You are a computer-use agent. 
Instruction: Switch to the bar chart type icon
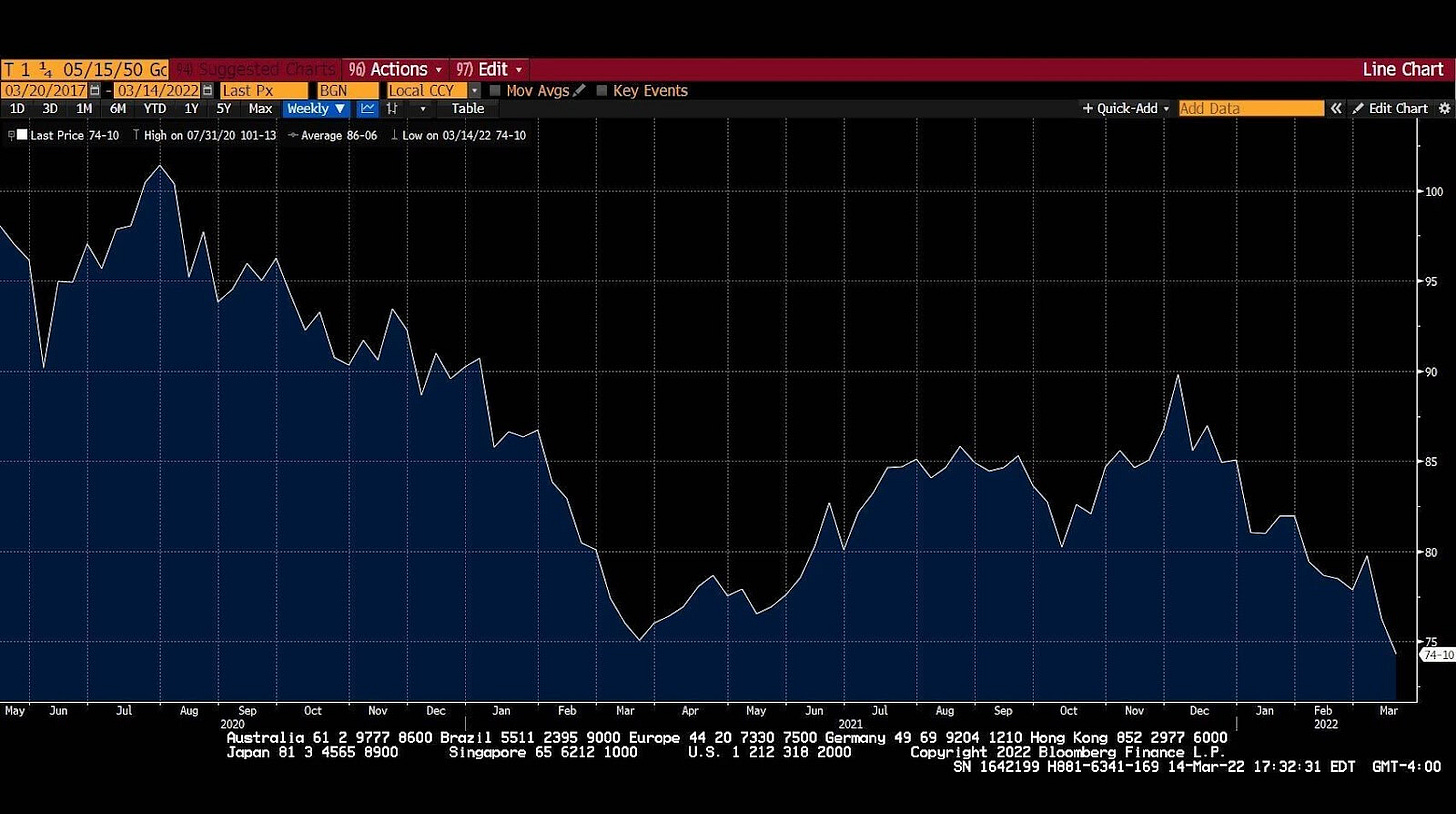pyautogui.click(x=394, y=108)
